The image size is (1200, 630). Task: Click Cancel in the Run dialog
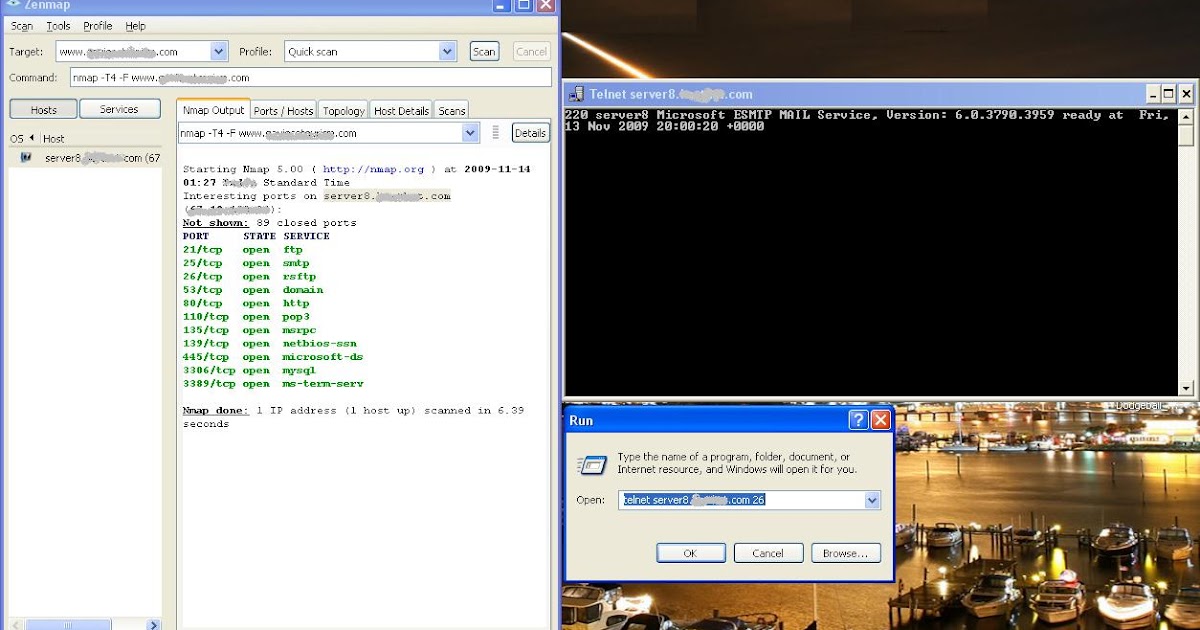pyautogui.click(x=768, y=553)
